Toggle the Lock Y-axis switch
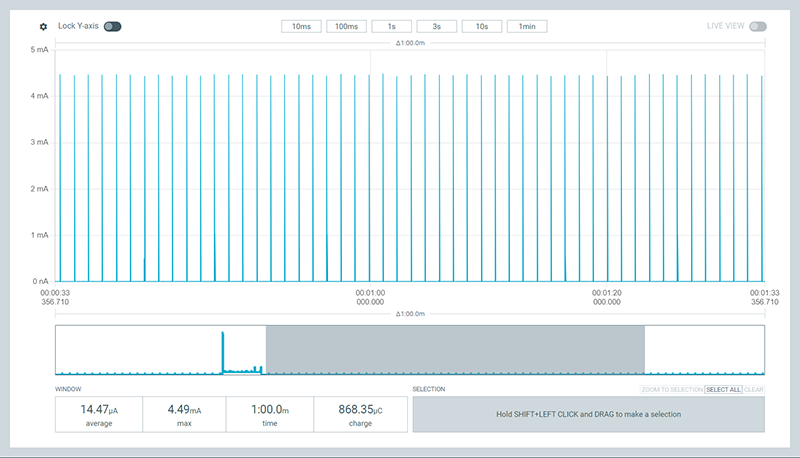The width and height of the screenshot is (800, 458). (112, 27)
